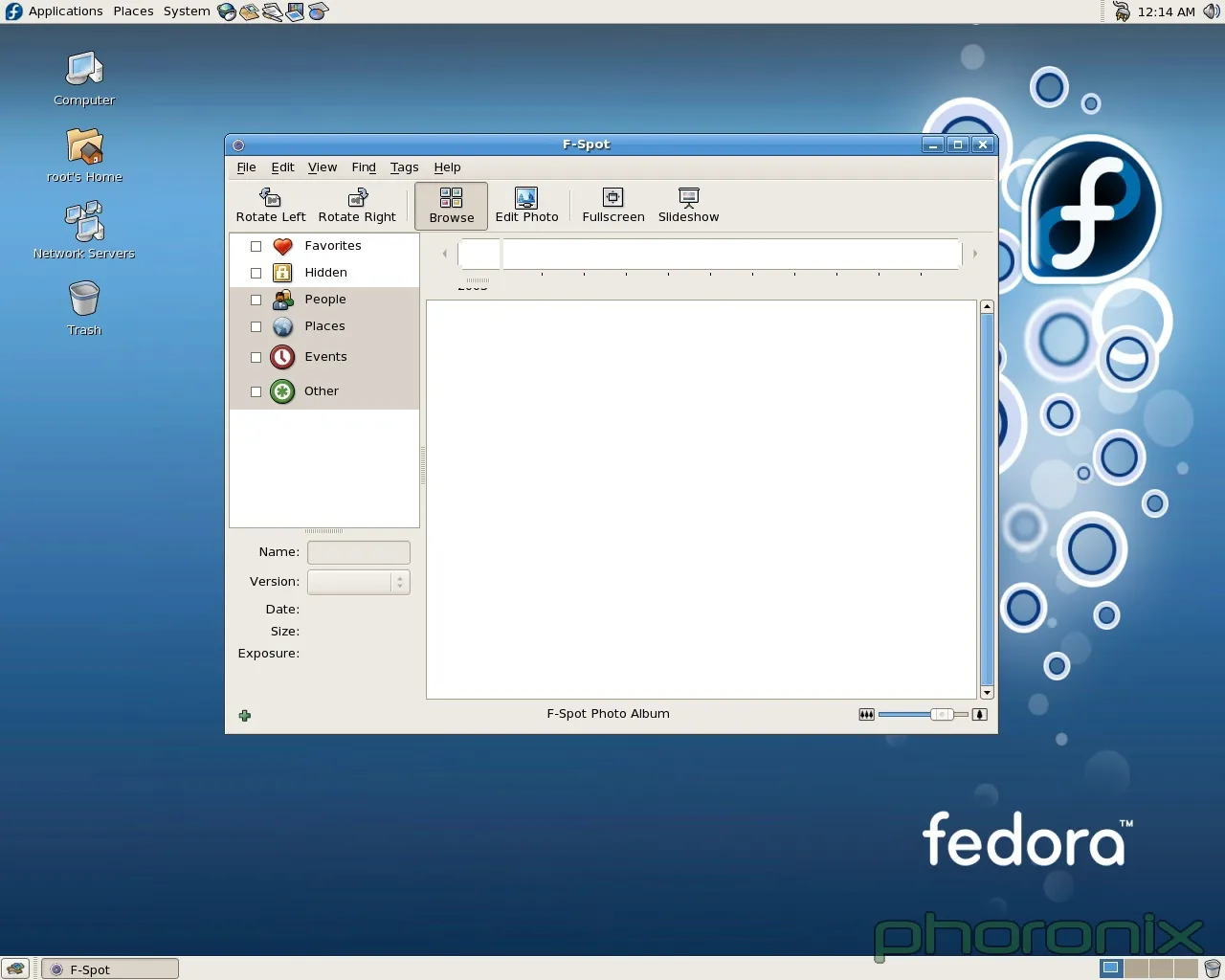Click the People tag icon
Image resolution: width=1225 pixels, height=980 pixels.
point(282,300)
